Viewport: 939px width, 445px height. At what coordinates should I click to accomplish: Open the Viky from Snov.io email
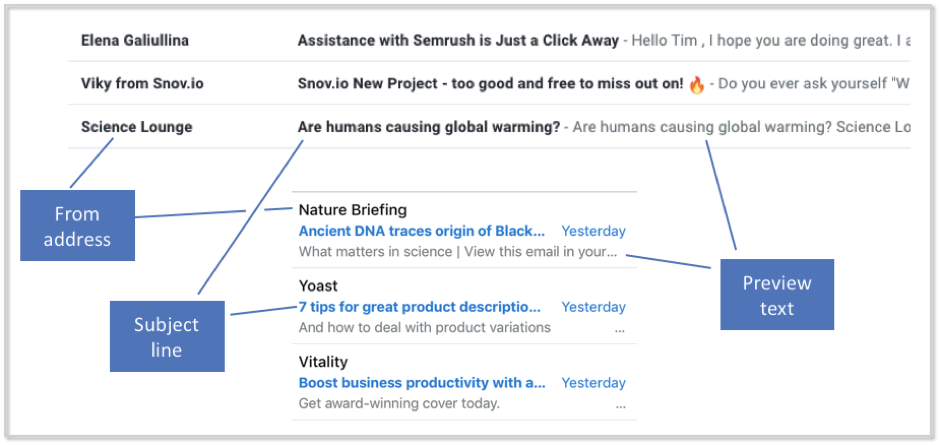[489, 83]
